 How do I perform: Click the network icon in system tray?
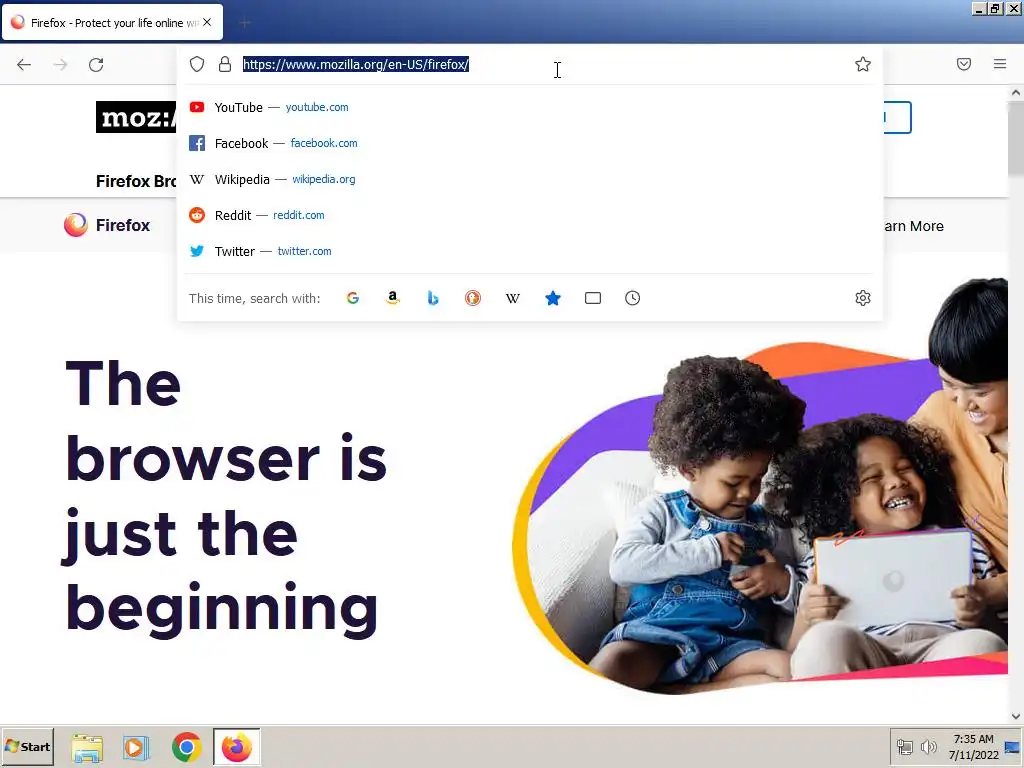coord(904,747)
